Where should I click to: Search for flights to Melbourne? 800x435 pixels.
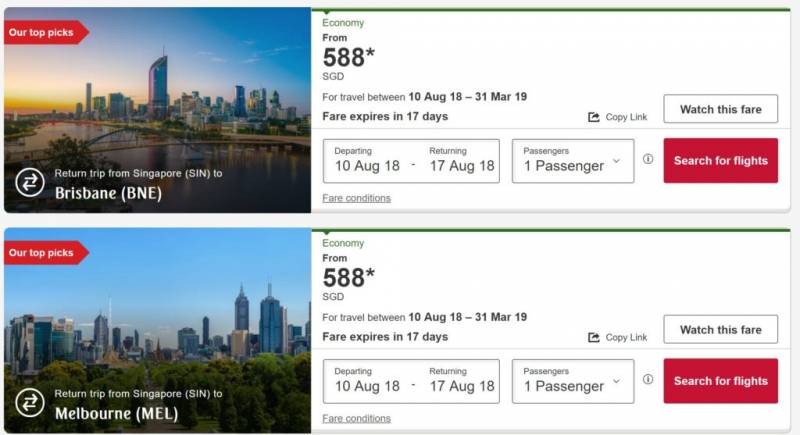tap(720, 381)
